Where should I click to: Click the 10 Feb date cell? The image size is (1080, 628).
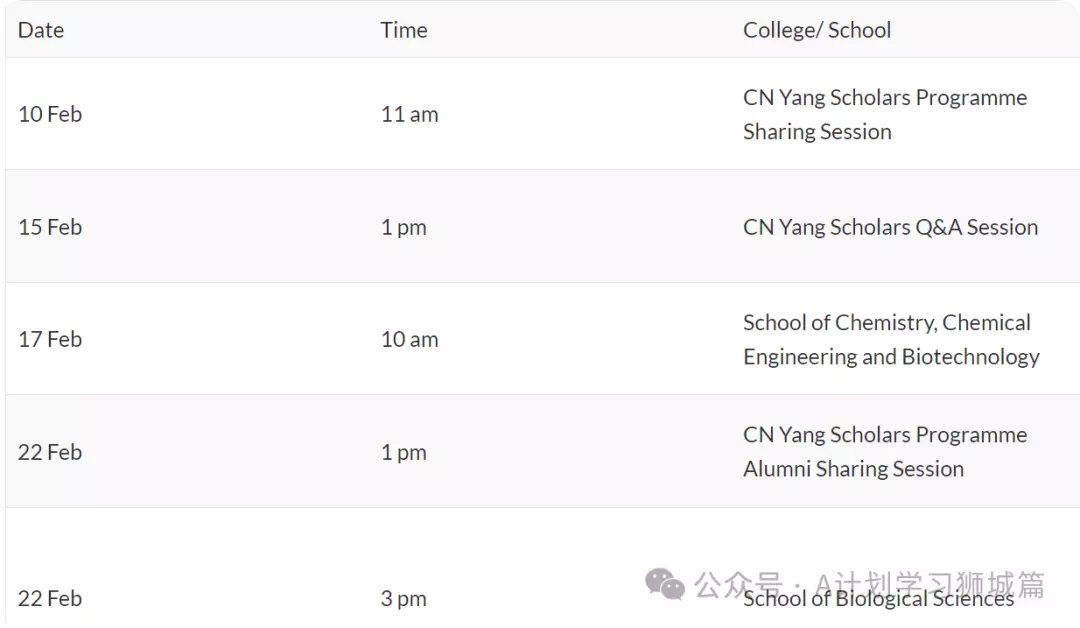pyautogui.click(x=50, y=114)
